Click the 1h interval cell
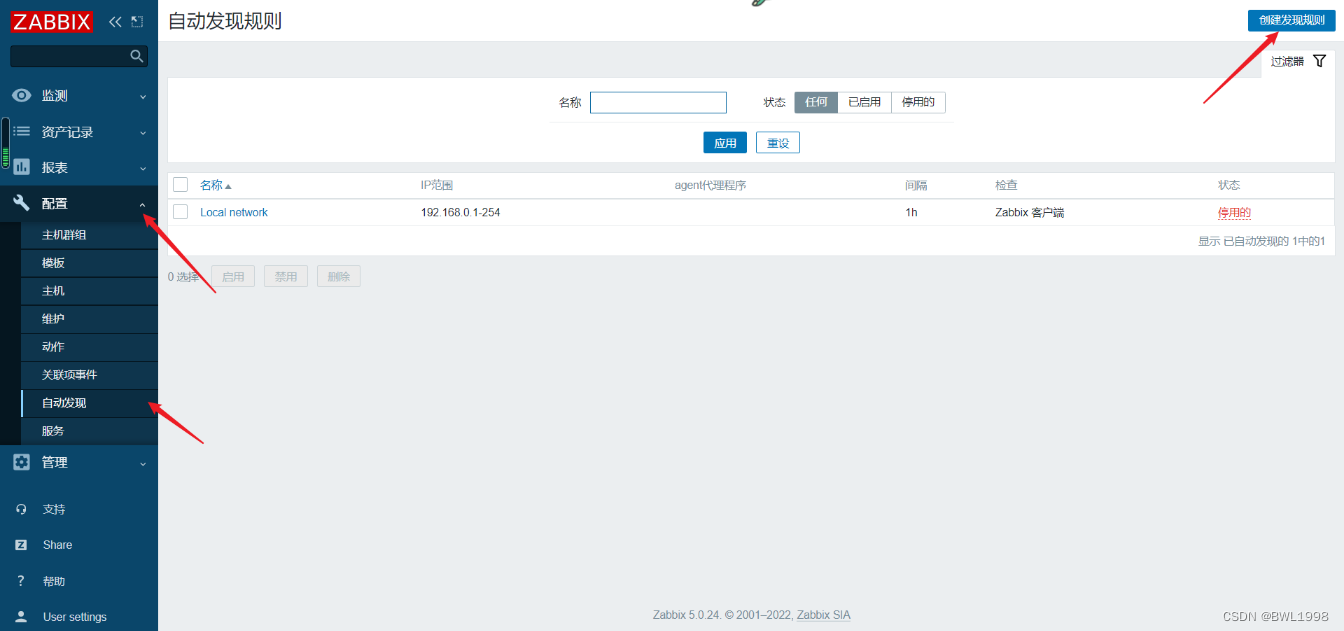The height and width of the screenshot is (631, 1344). coord(911,212)
